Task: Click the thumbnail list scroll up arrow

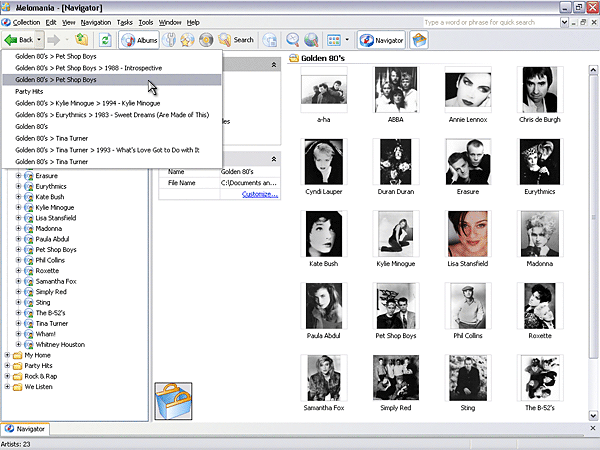Action: coord(593,70)
